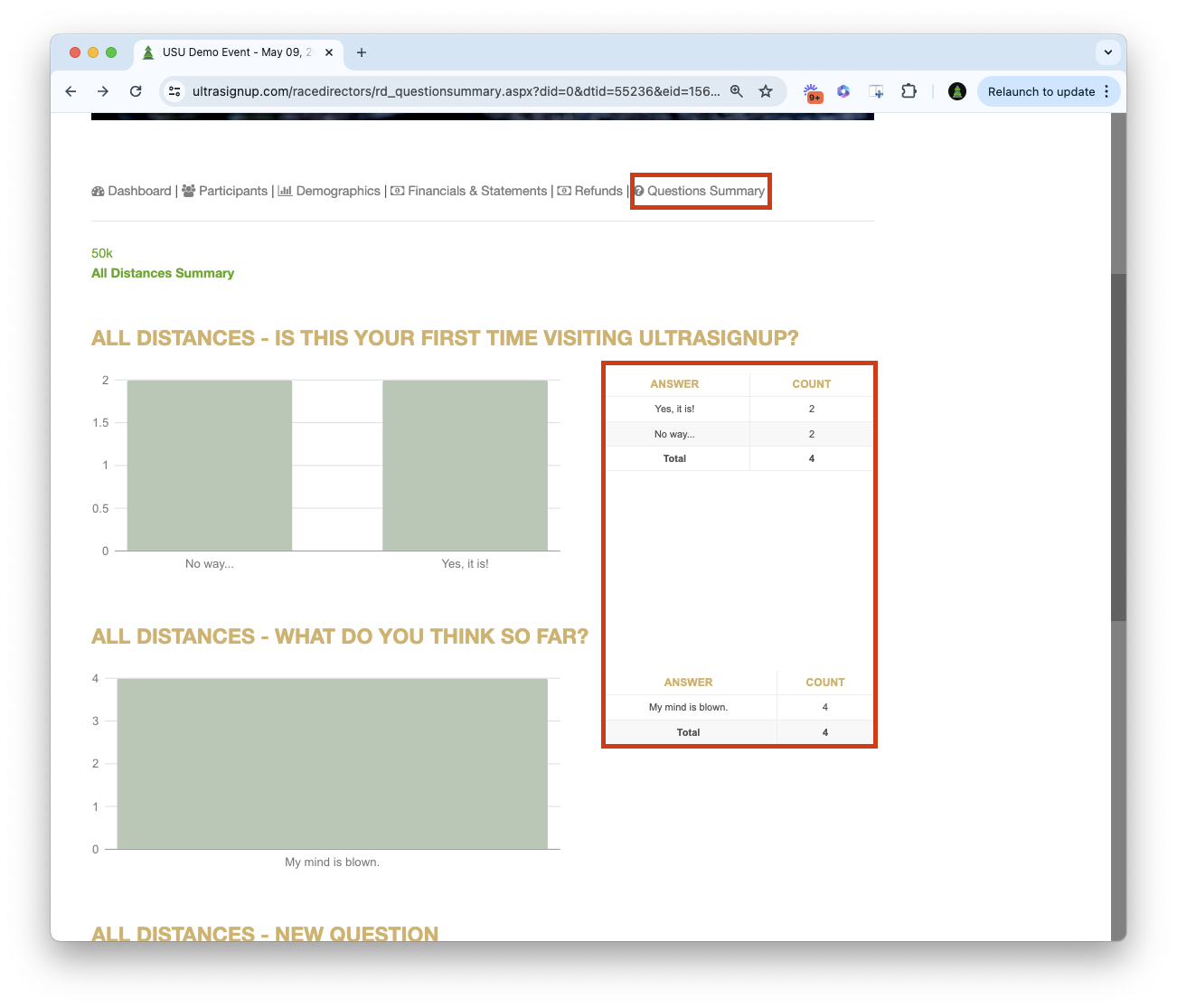1177x1008 pixels.
Task: Click the zoom magnifier icon in address bar
Action: point(737,91)
